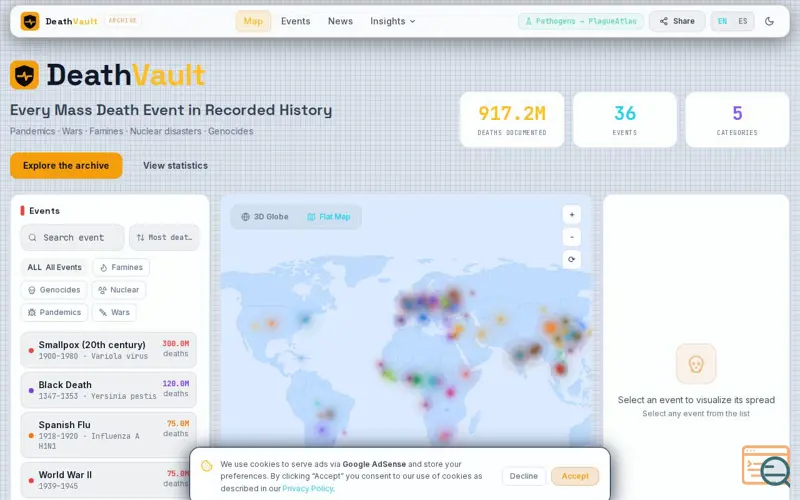Open the Share button

[677, 21]
